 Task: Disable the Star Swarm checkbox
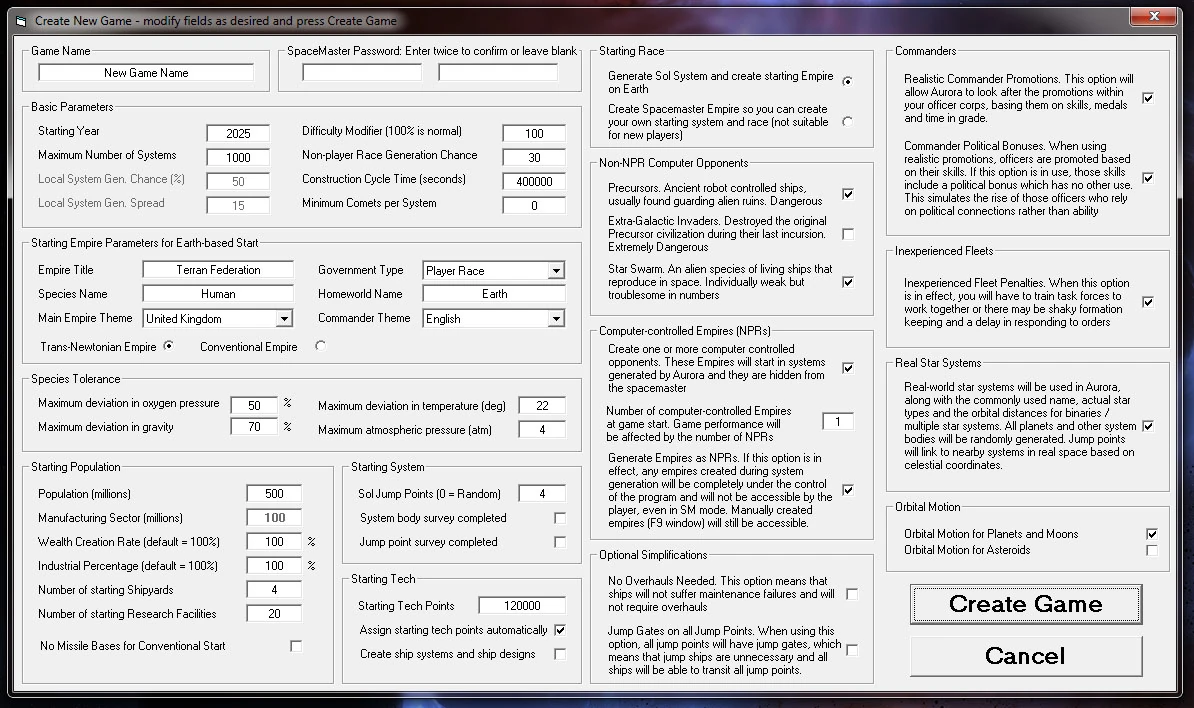[848, 282]
